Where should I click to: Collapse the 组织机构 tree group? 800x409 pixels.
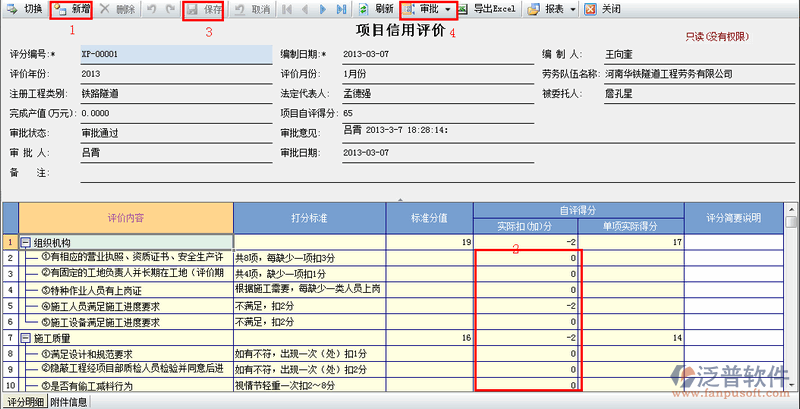(x=25, y=243)
